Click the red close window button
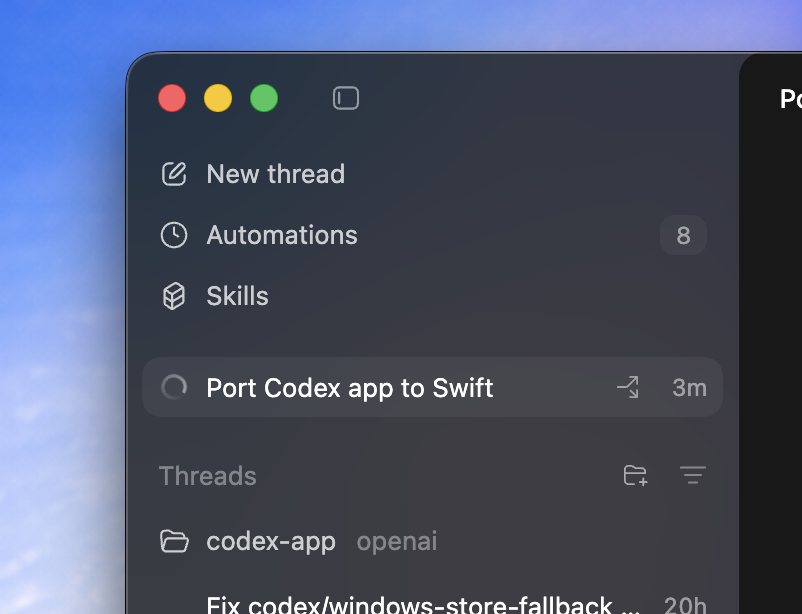 (x=172, y=98)
